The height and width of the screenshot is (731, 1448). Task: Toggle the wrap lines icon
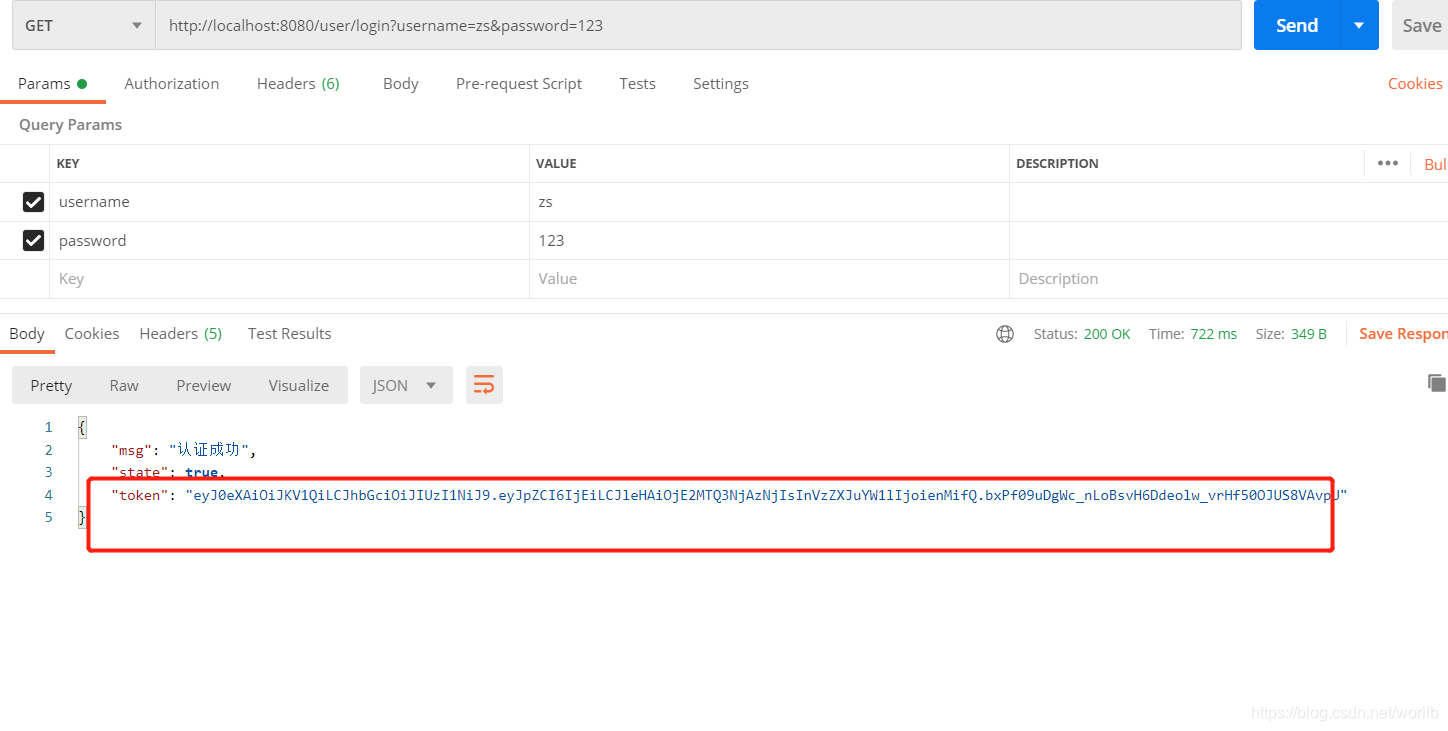pyautogui.click(x=484, y=385)
